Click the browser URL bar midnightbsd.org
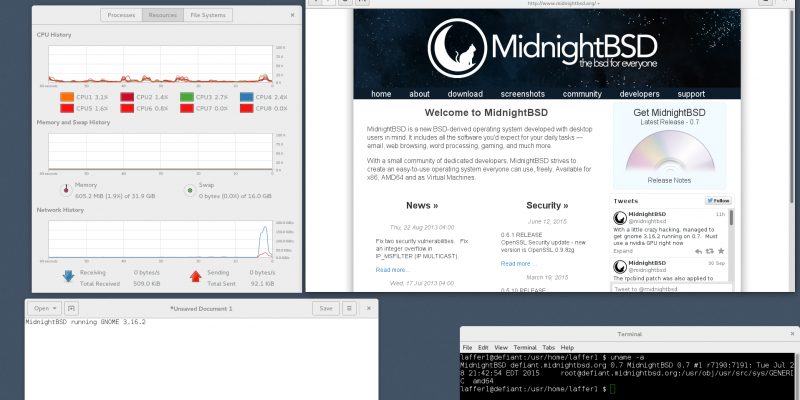This screenshot has width=800, height=400. [x=563, y=3]
